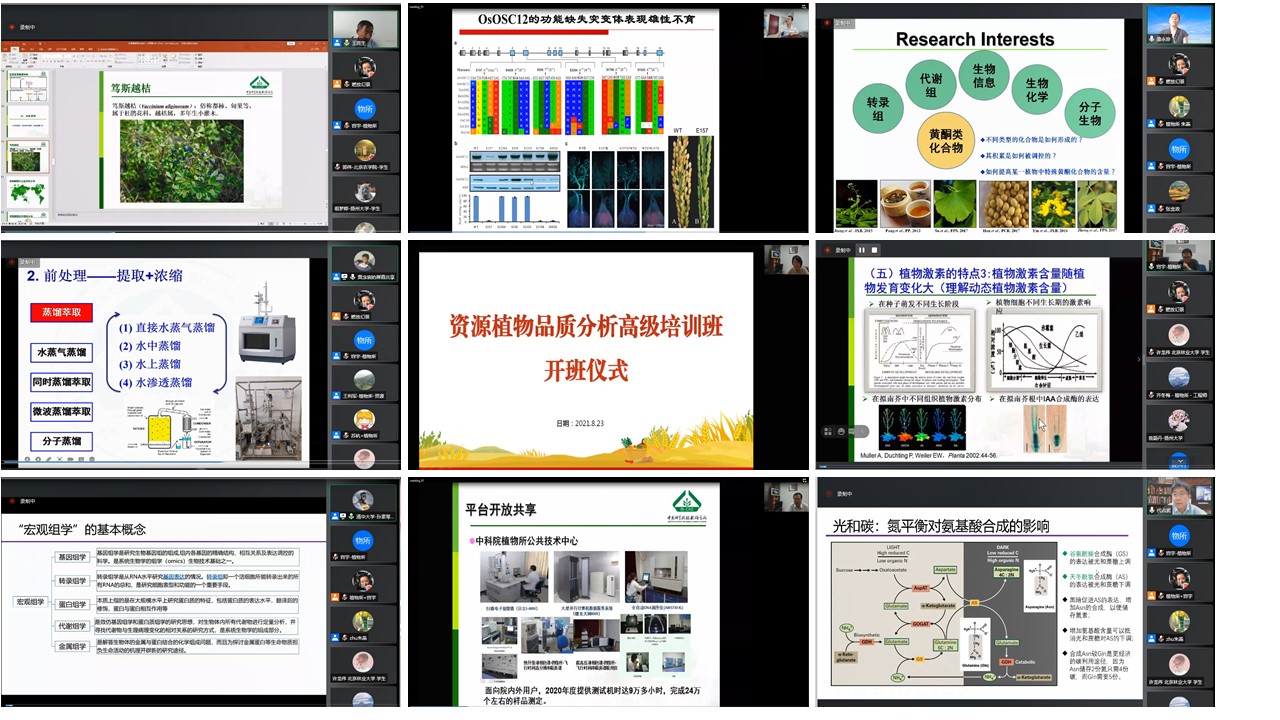
Task: Click blue 物所 avatar beside amino acid slide
Action: coord(1179,536)
